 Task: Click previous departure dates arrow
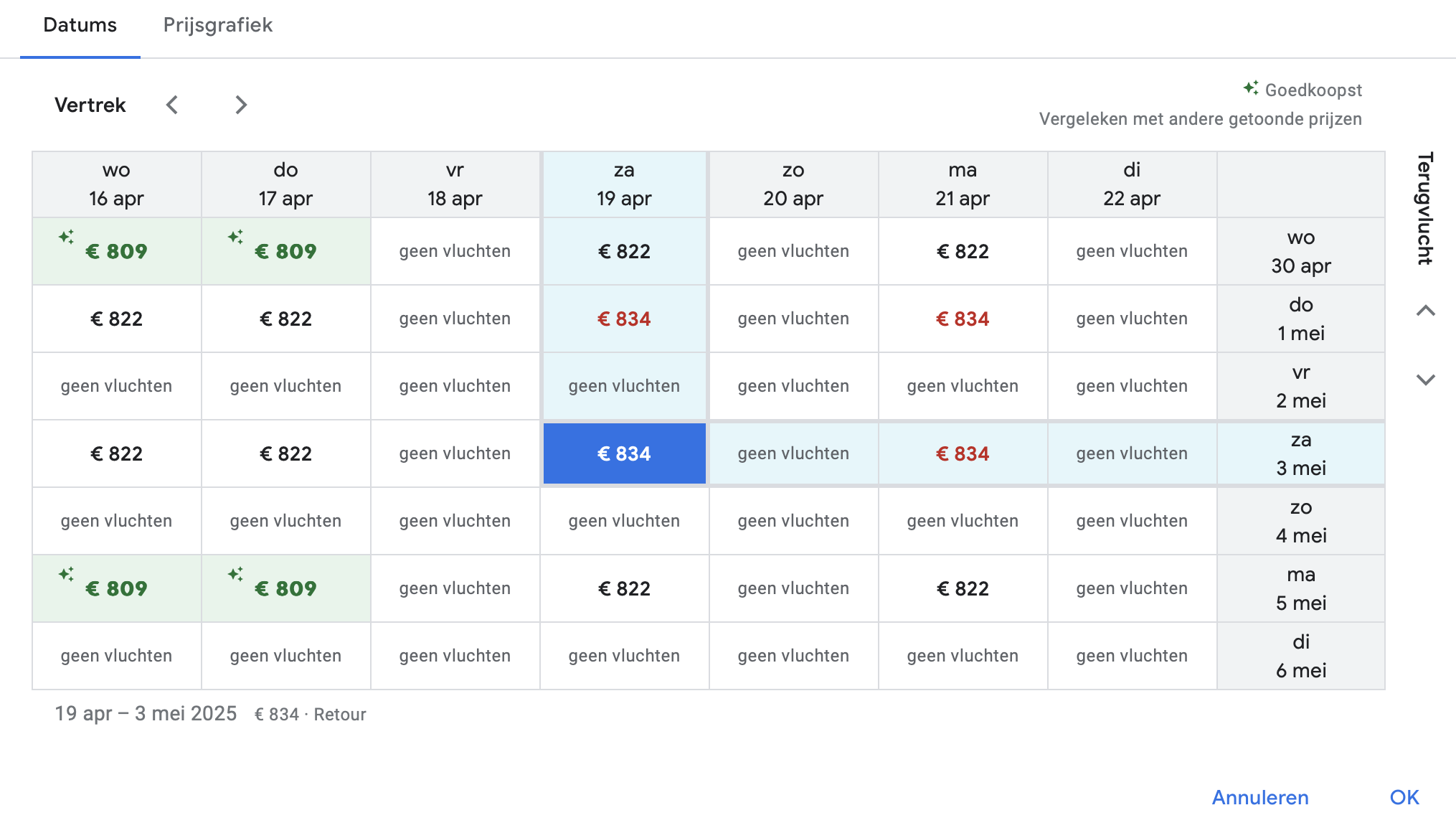pos(172,105)
